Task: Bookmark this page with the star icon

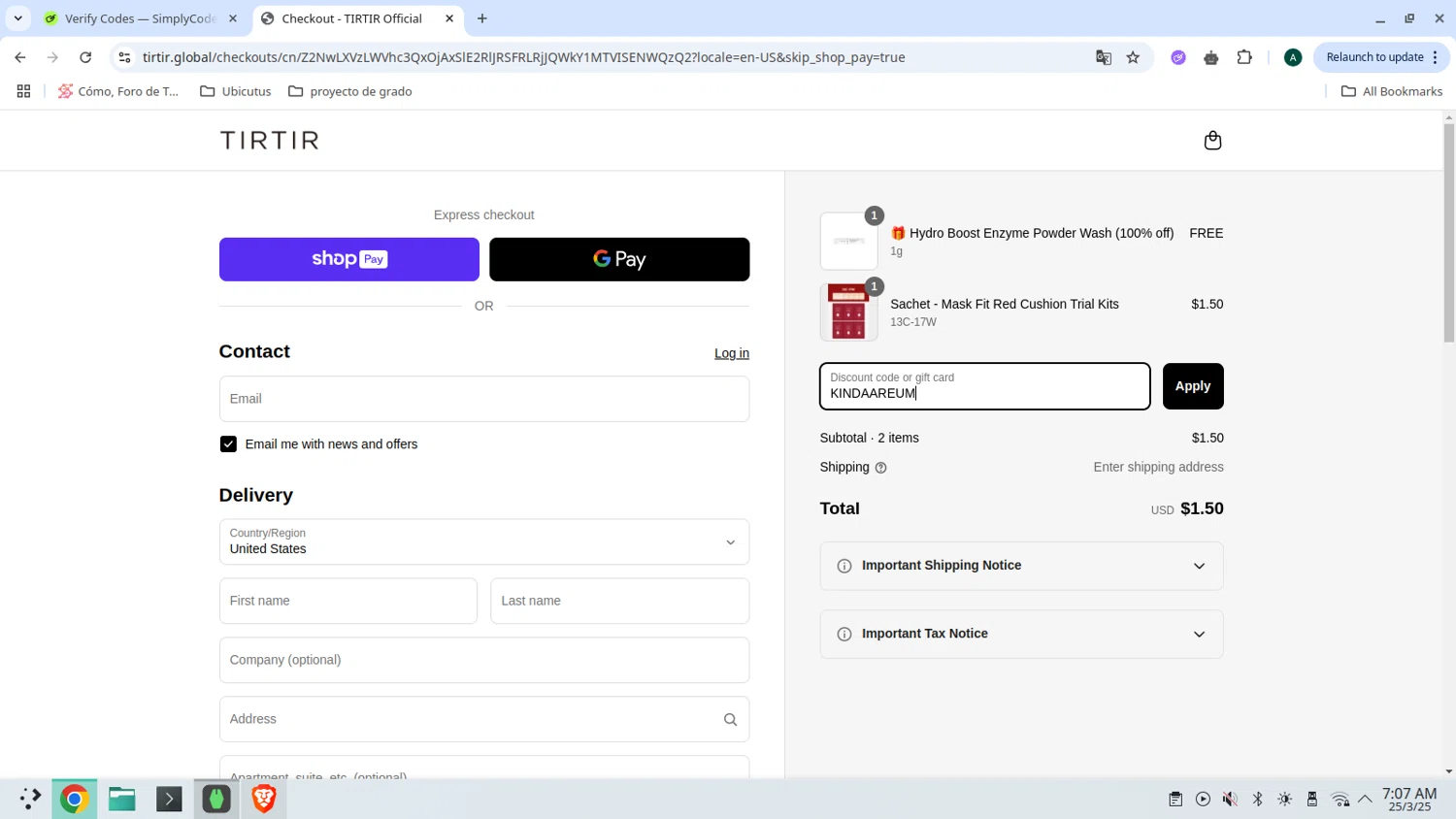Action: pos(1133,57)
